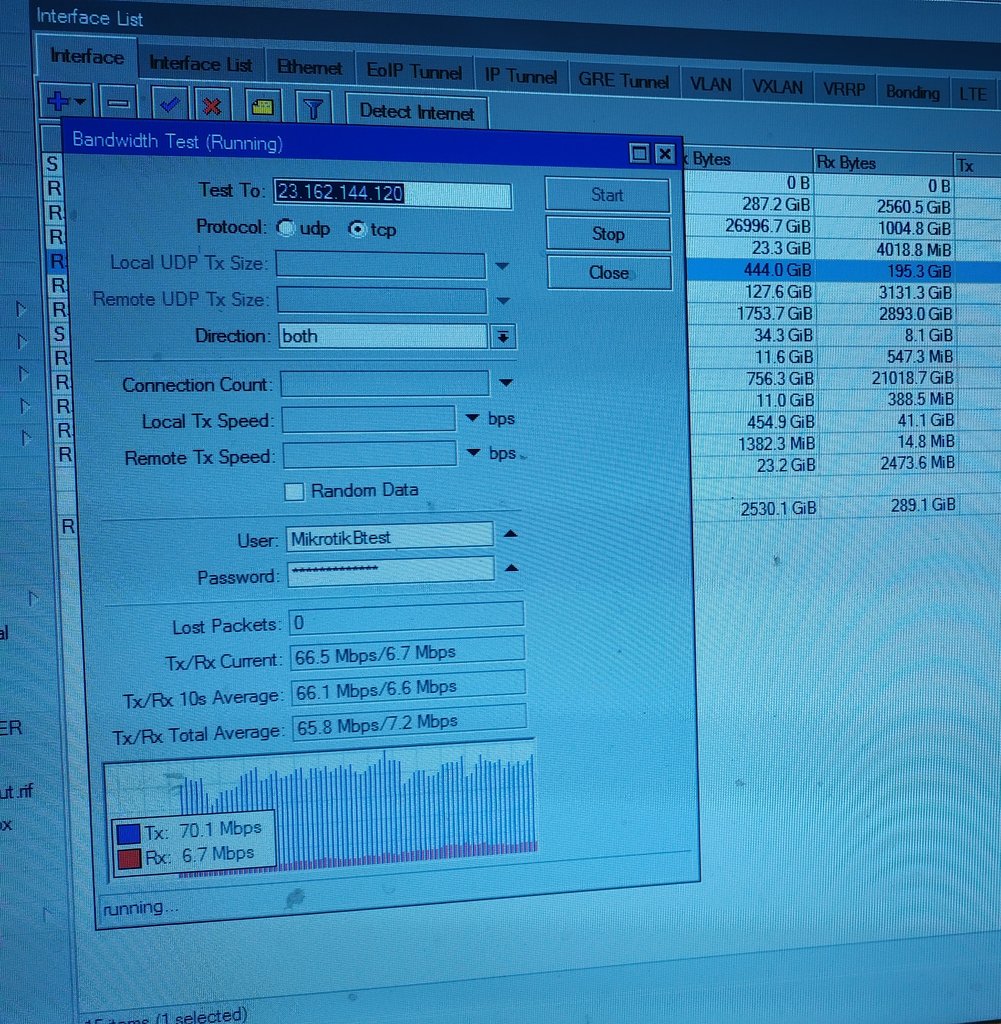1001x1024 pixels.
Task: Click the blue Tx legend swatch
Action: click(x=128, y=835)
